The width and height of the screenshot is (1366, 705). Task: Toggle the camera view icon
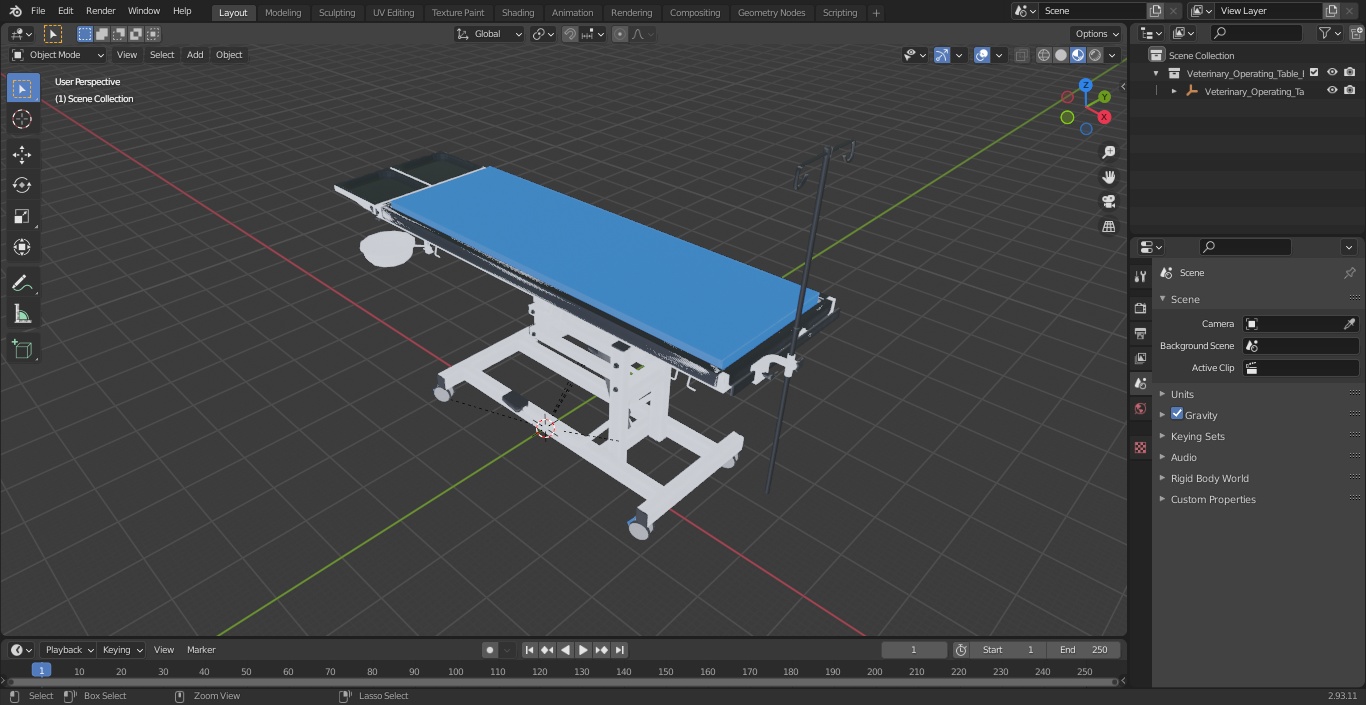[x=1108, y=202]
